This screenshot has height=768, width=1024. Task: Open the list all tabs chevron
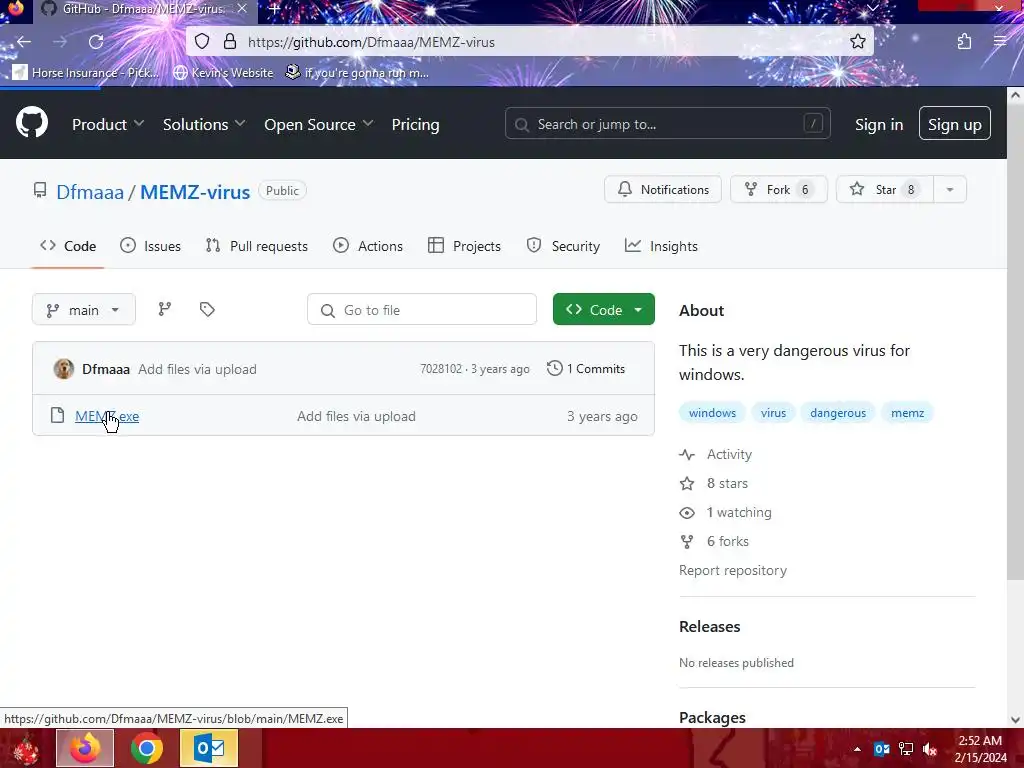(872, 8)
